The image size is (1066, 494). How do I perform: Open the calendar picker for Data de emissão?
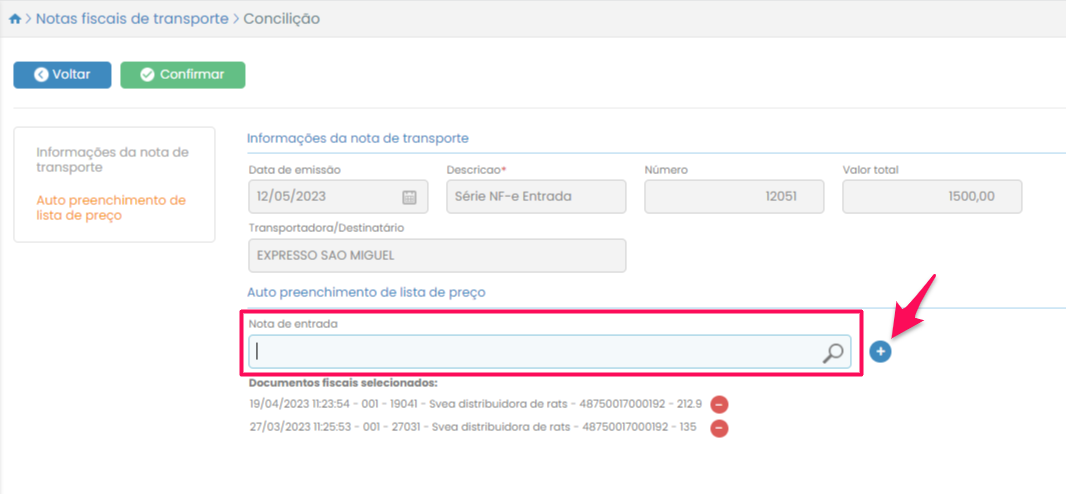coord(409,197)
